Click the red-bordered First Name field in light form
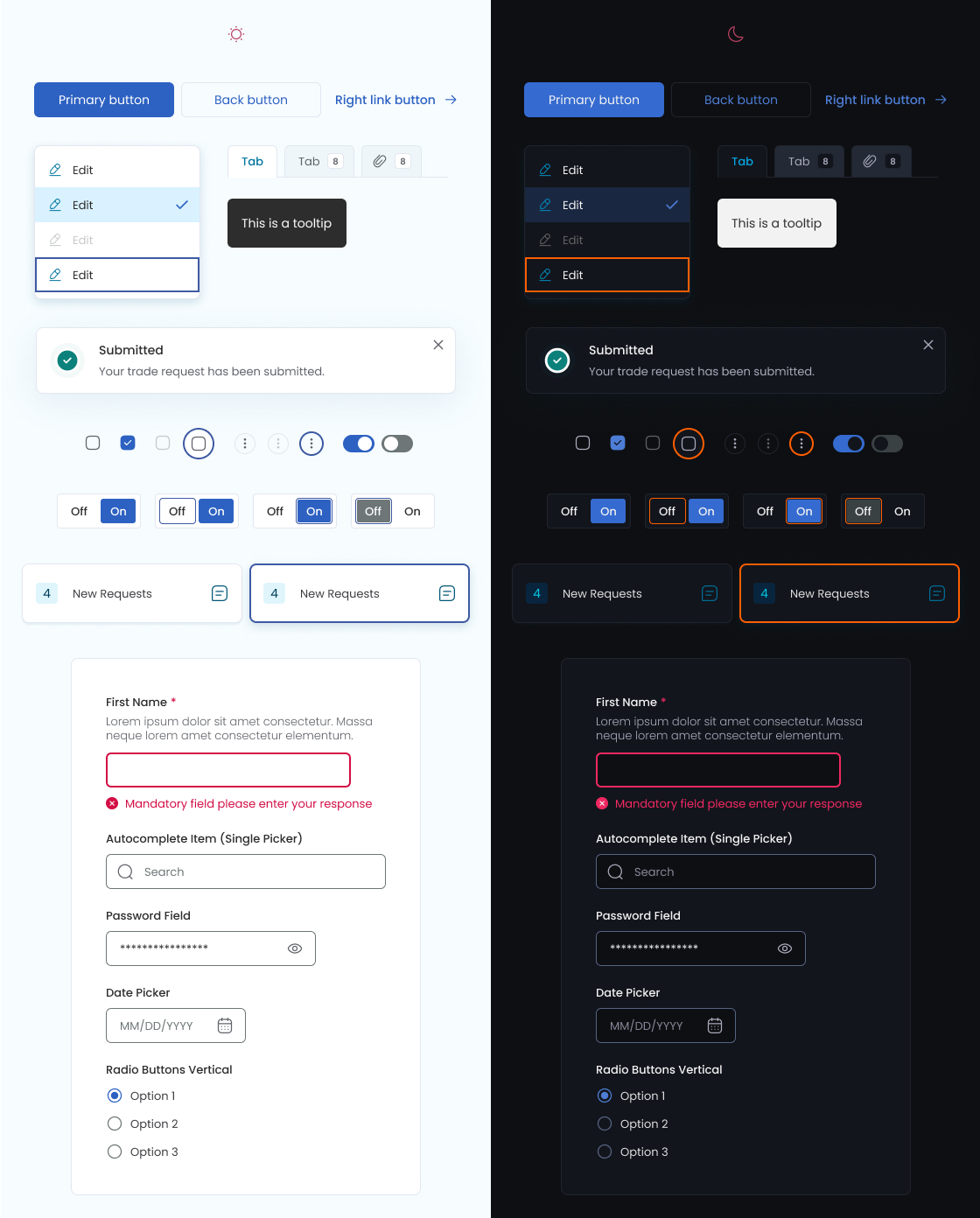This screenshot has height=1218, width=980. tap(228, 770)
